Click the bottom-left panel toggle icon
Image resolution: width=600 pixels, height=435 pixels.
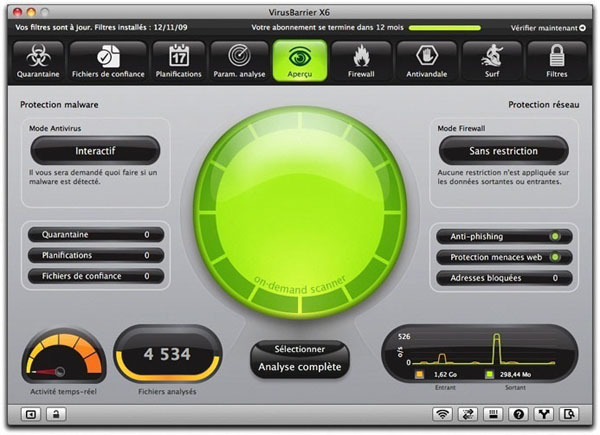[31, 414]
